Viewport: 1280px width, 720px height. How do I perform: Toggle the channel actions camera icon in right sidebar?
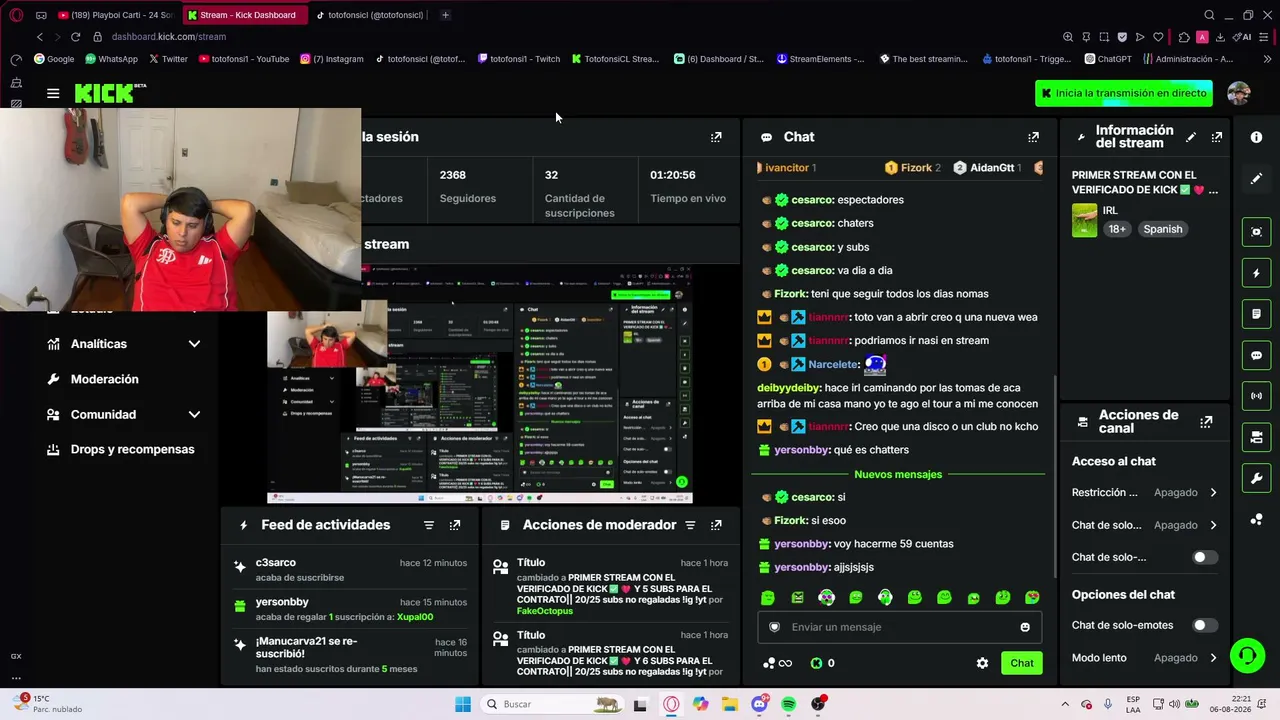click(1257, 437)
